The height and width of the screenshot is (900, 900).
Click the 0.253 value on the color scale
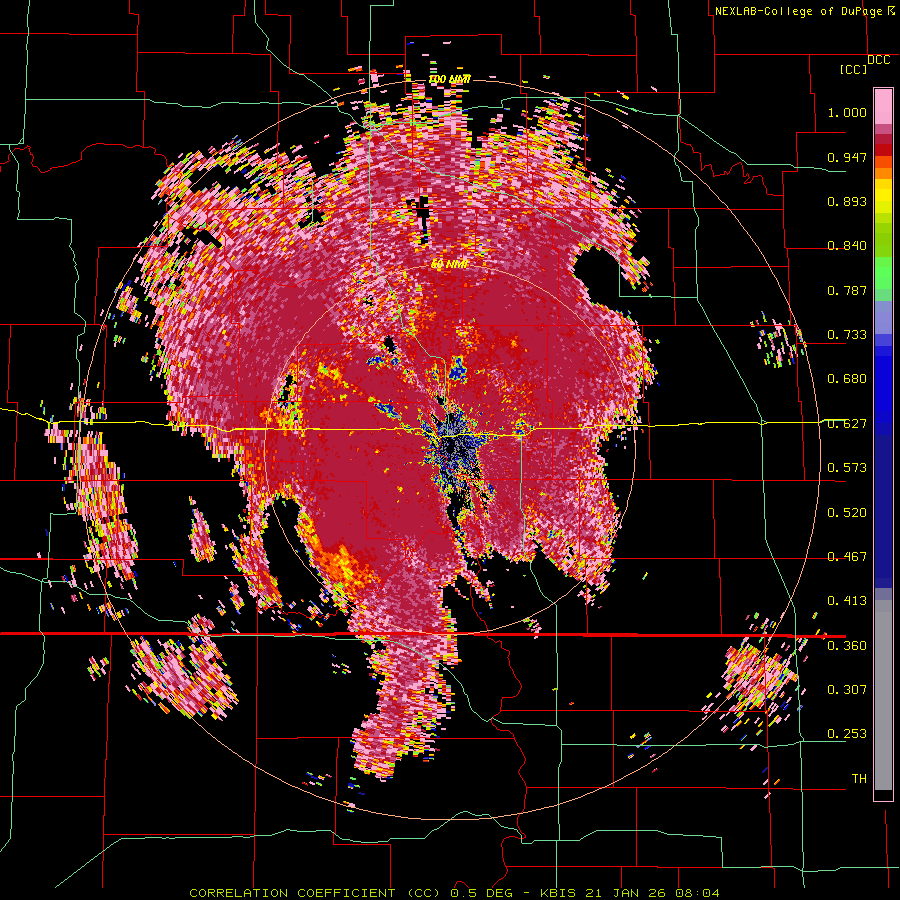[847, 734]
